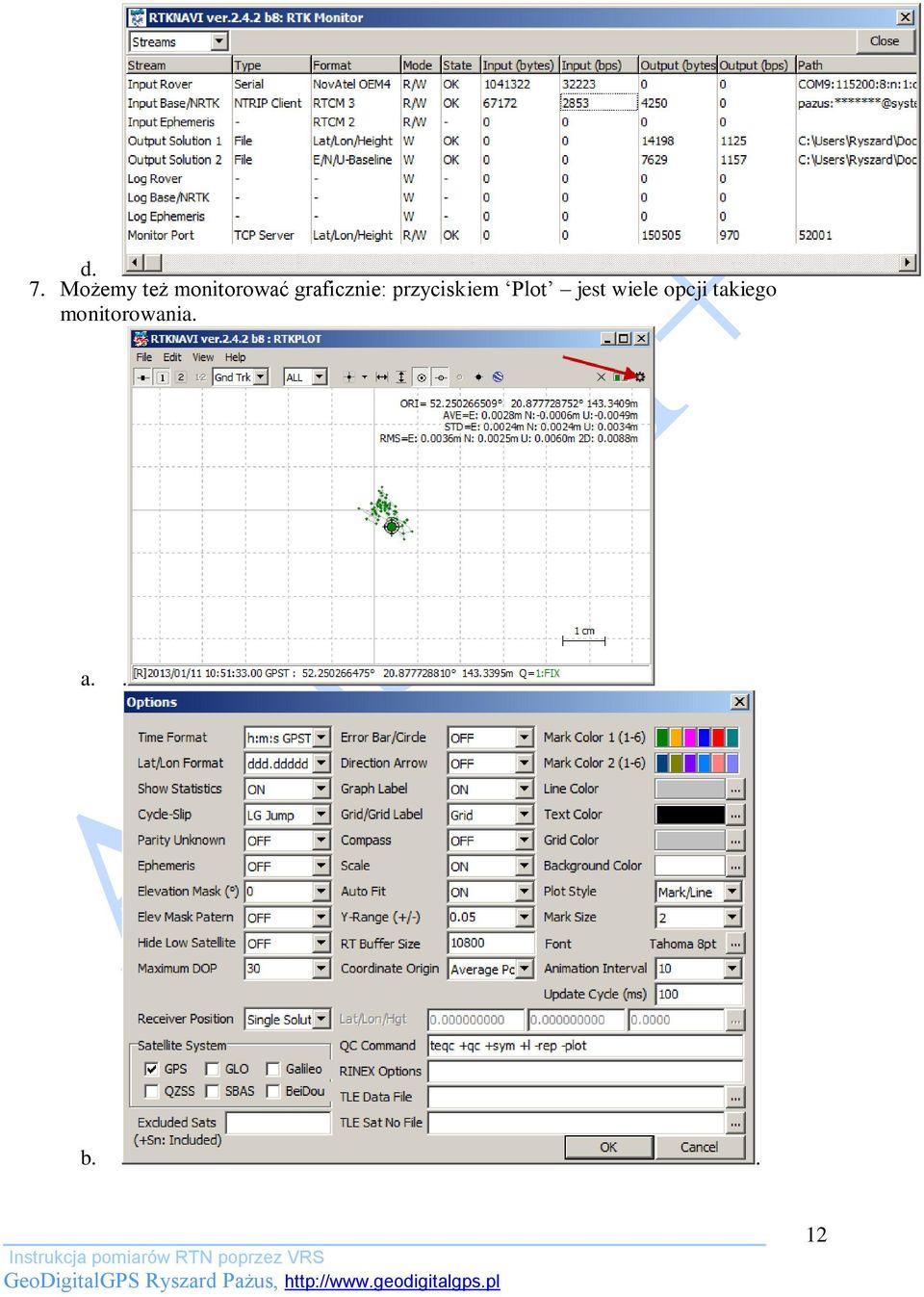The width and height of the screenshot is (924, 1297).
Task: Expand the Plot Style Mark/Line dropdown
Action: 732,892
